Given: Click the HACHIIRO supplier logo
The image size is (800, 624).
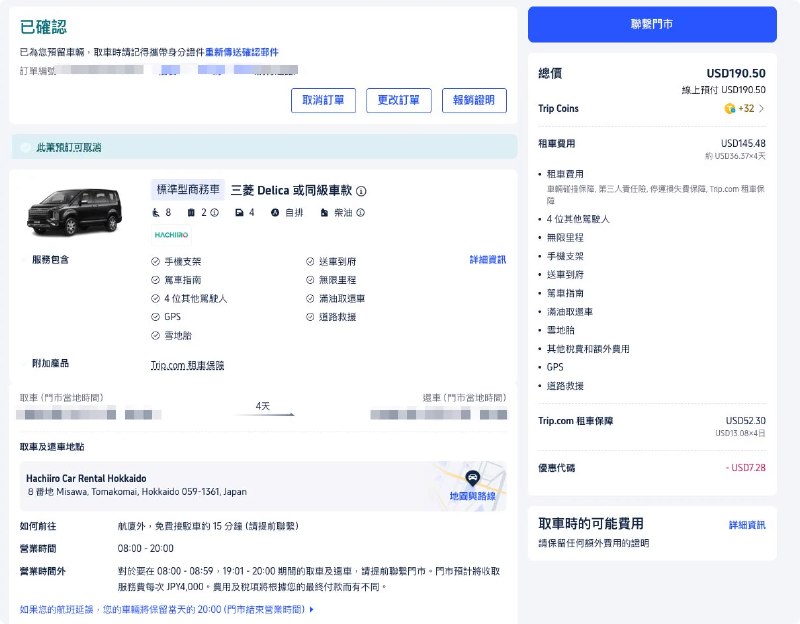Looking at the screenshot, I should click(171, 235).
